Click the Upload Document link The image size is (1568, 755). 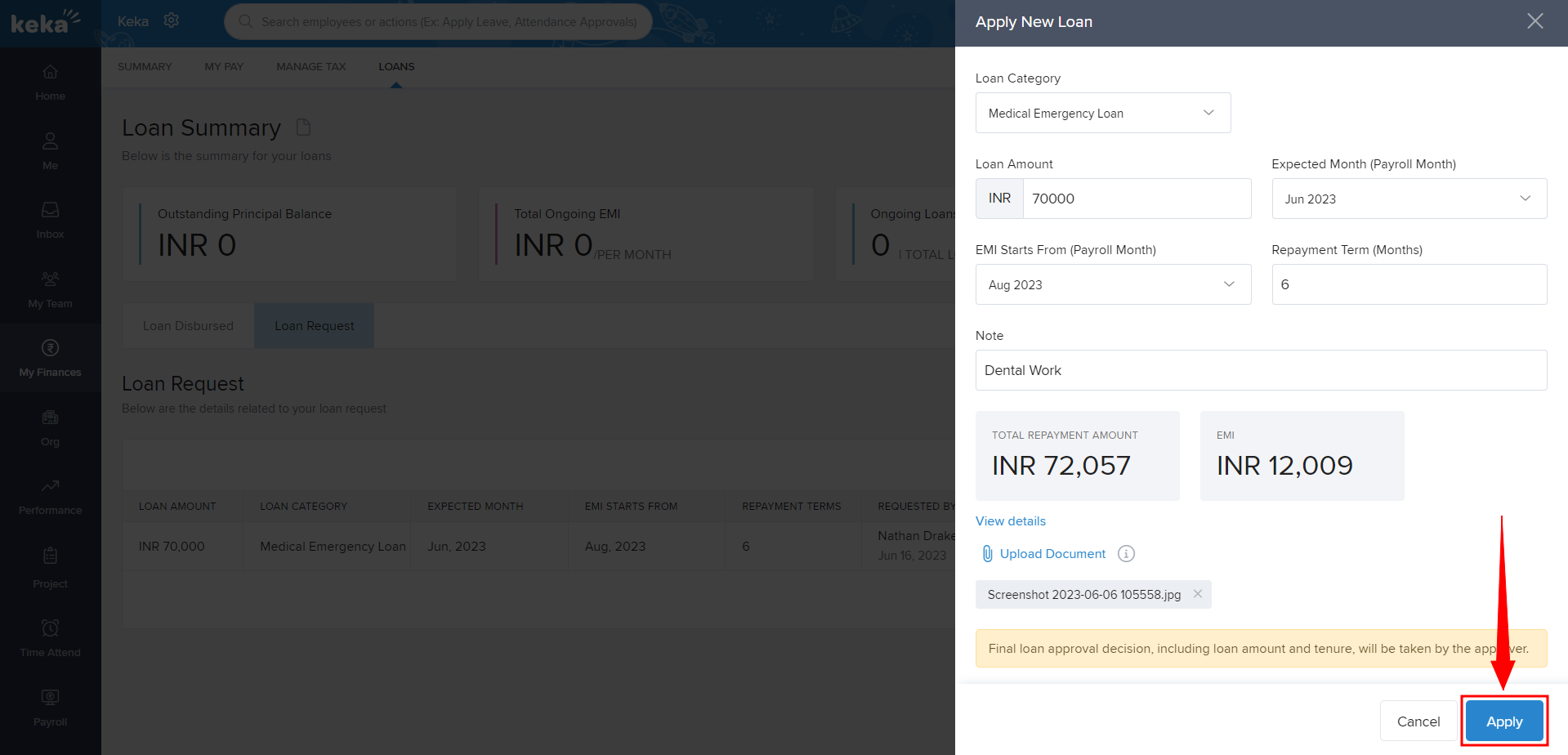(1052, 554)
